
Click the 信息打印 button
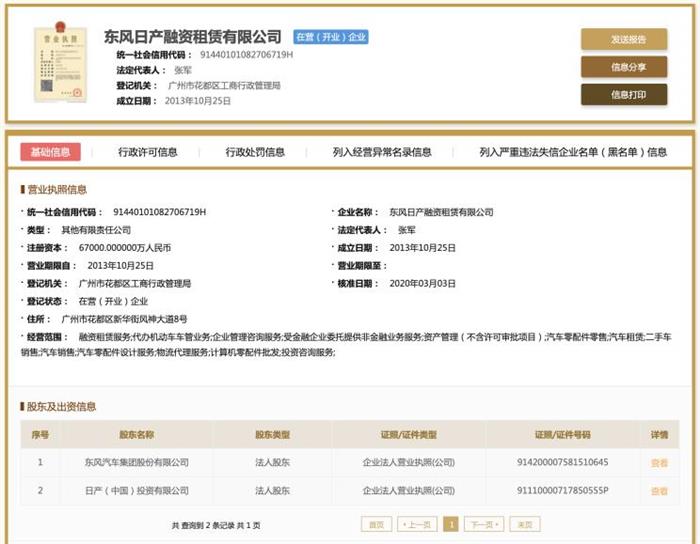pyautogui.click(x=624, y=94)
